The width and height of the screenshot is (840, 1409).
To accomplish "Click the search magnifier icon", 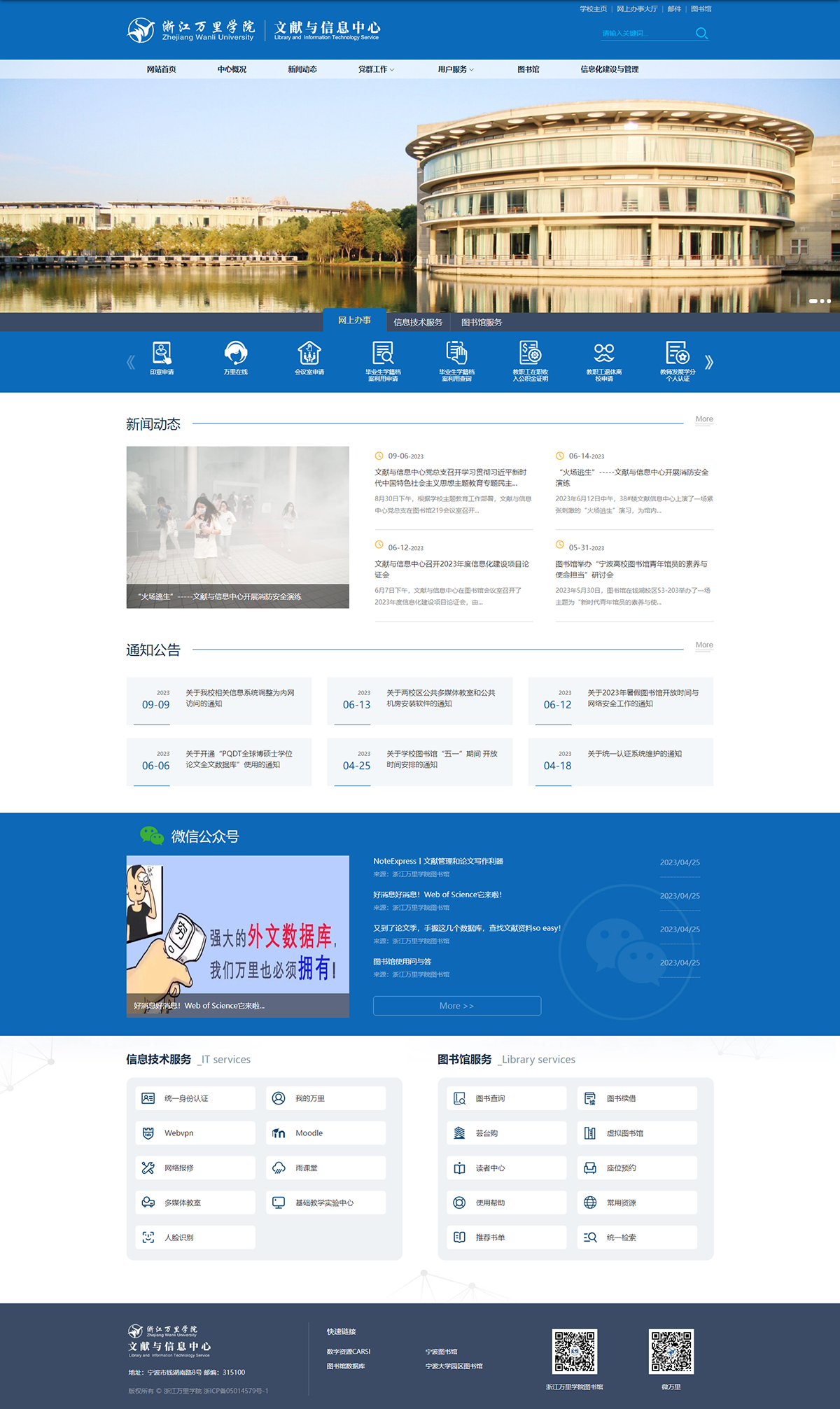I will click(701, 33).
